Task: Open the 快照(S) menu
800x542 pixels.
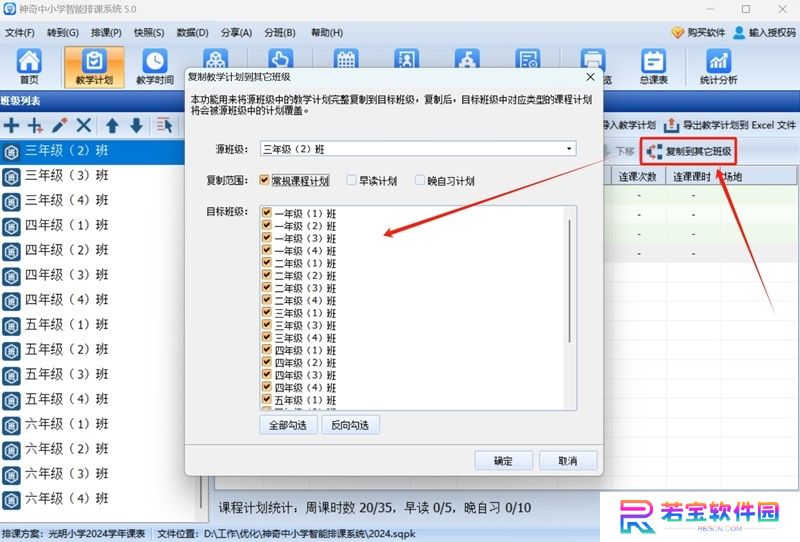Action: [149, 33]
